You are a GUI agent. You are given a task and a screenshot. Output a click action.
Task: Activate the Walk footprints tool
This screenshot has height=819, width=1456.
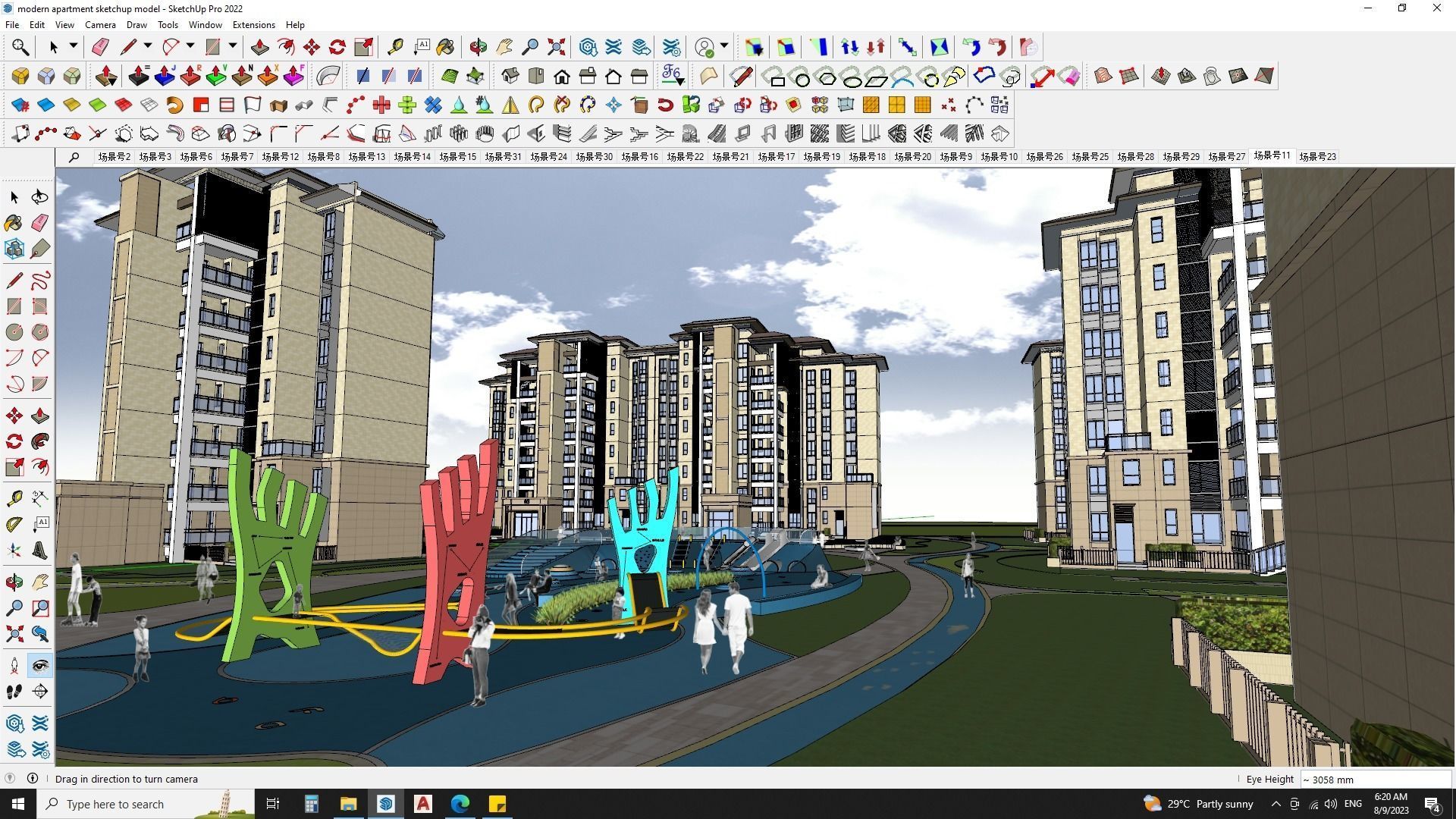[14, 692]
